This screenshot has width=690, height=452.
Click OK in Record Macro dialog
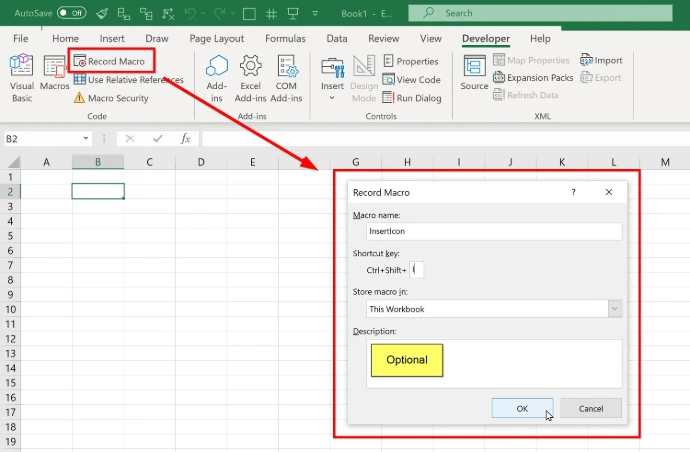click(x=522, y=408)
